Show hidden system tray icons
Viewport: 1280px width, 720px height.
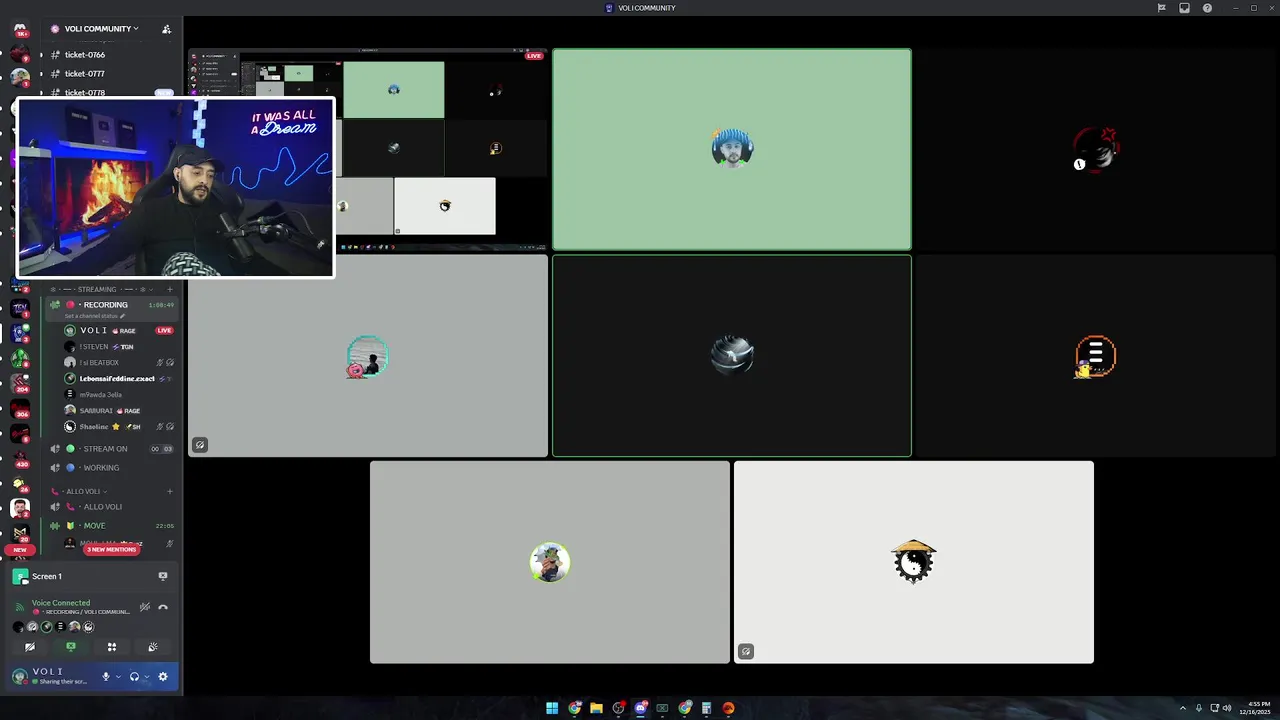[x=1183, y=708]
